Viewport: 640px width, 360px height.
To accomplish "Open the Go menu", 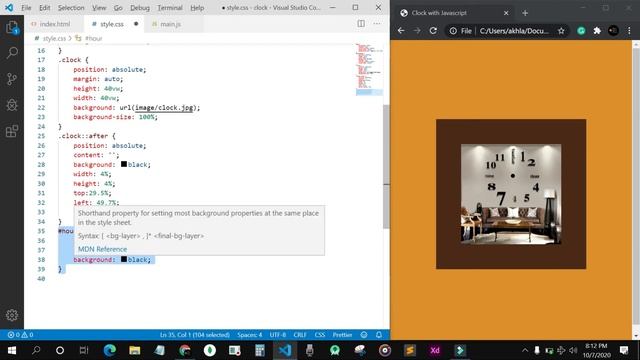I will [118, 8].
